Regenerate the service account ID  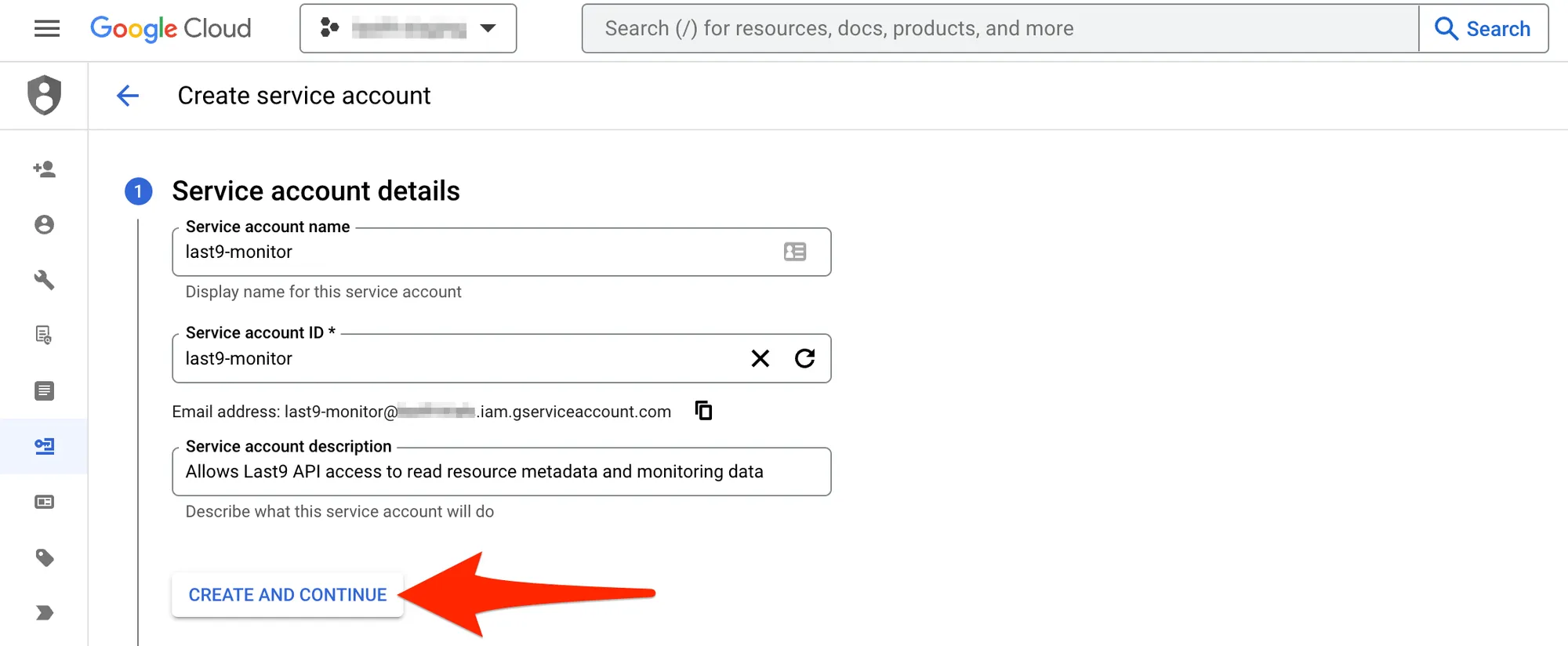click(804, 358)
